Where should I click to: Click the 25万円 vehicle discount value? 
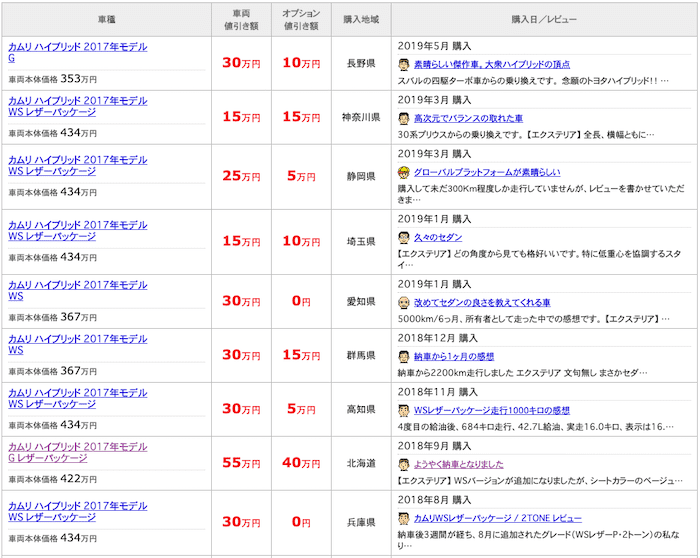242,176
